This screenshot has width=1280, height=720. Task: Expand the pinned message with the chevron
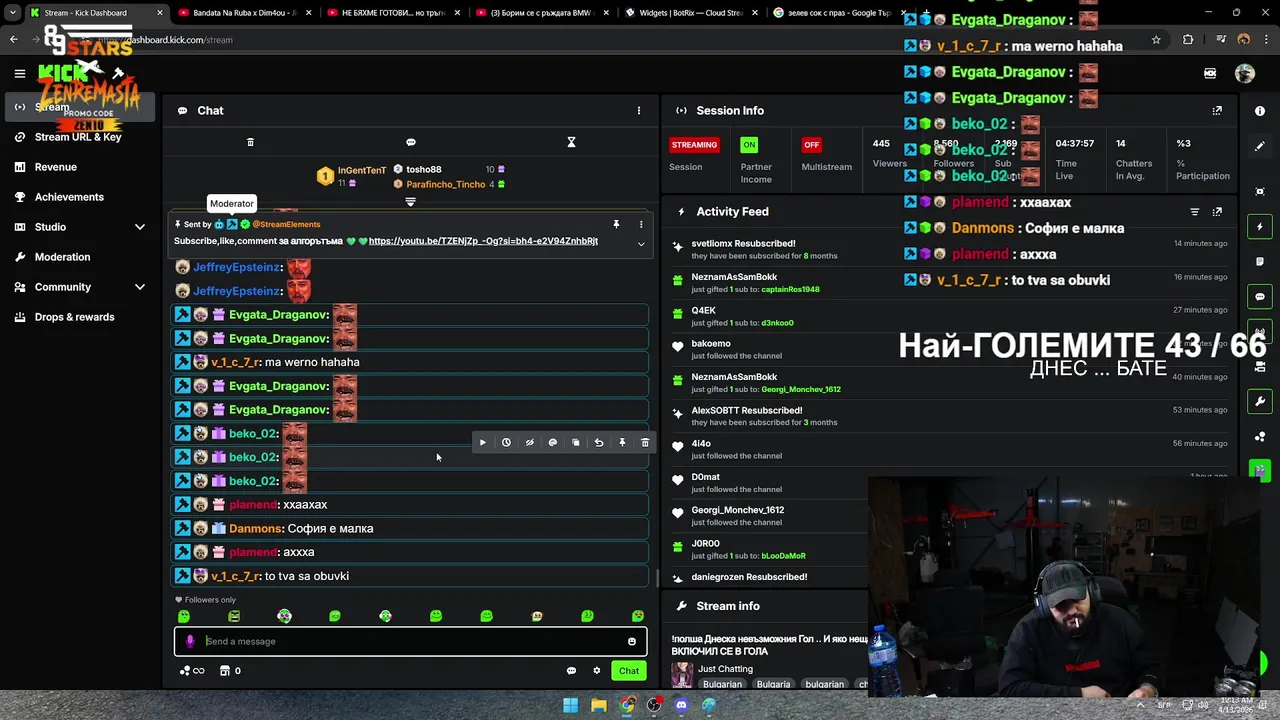click(641, 243)
